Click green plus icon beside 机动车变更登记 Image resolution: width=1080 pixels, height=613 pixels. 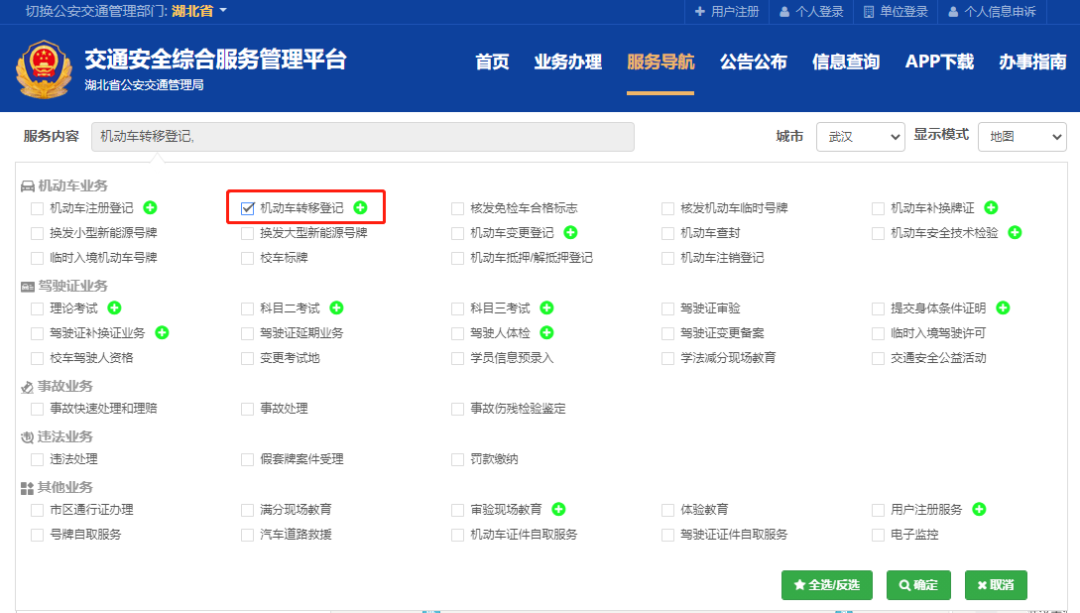570,232
